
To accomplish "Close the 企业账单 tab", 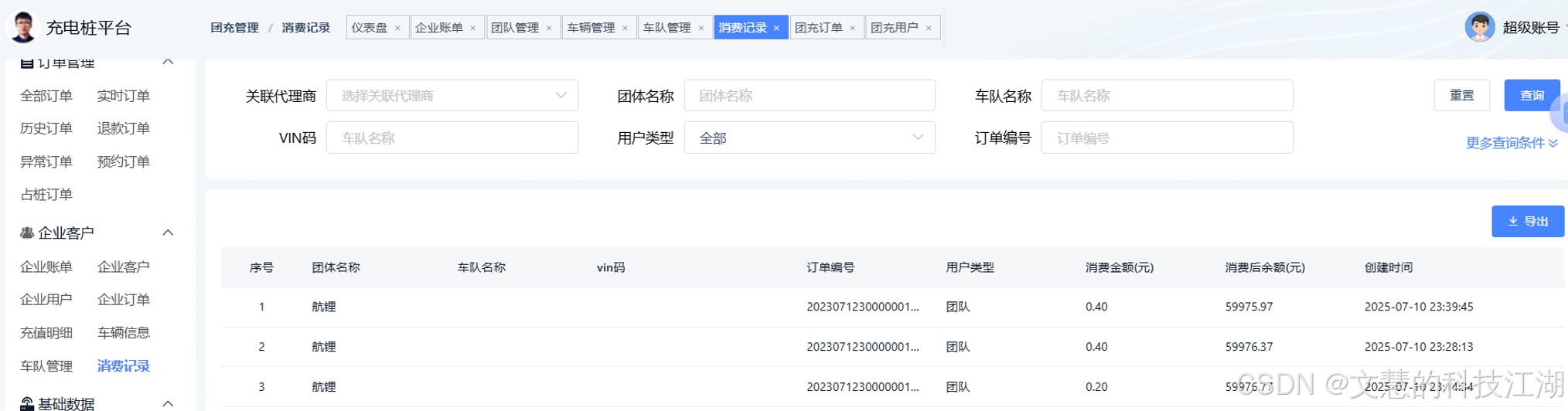I will [x=473, y=28].
